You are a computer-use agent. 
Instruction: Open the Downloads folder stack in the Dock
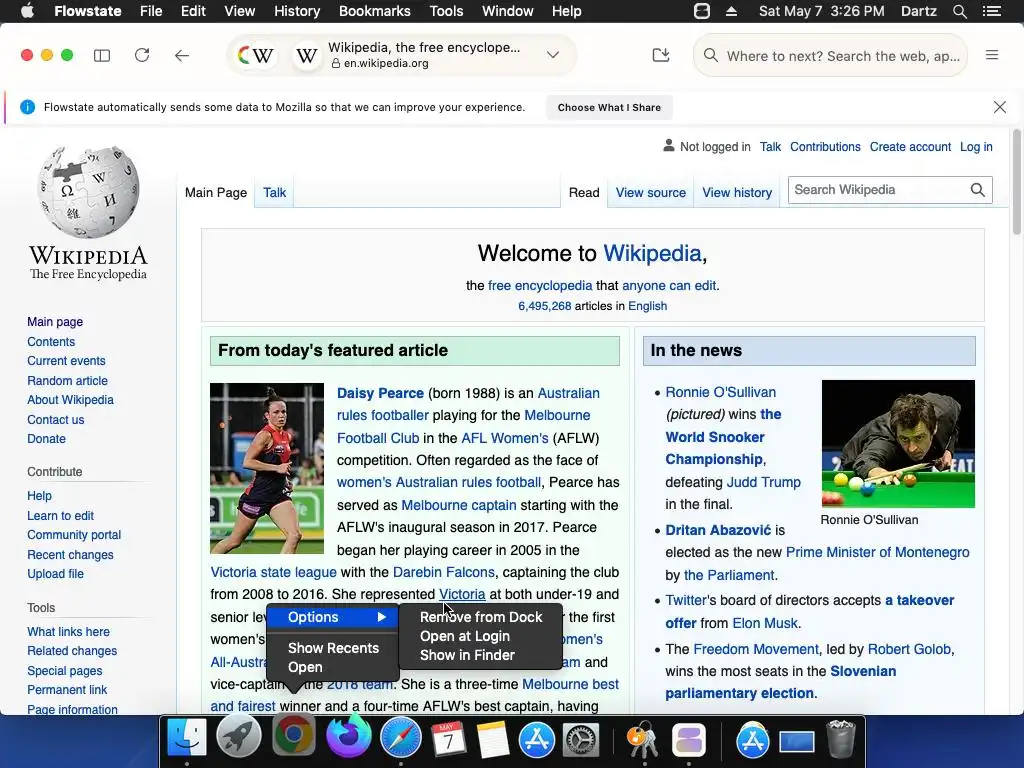(x=752, y=740)
